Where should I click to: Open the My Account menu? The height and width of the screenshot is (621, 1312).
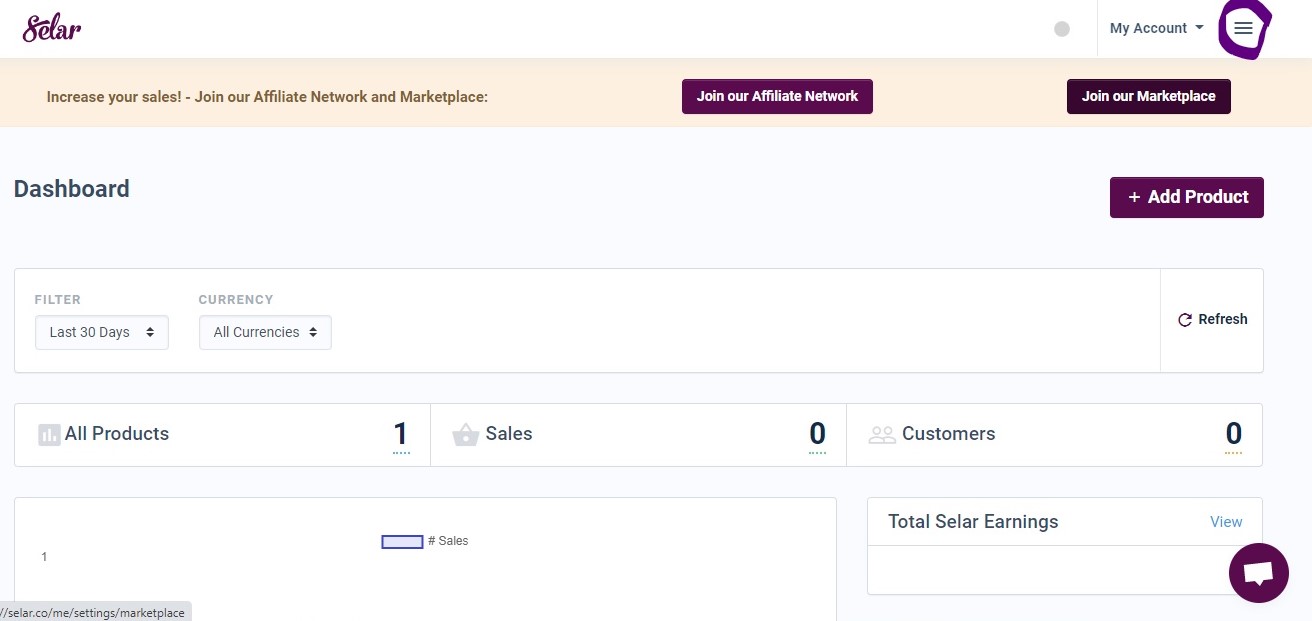1146,28
